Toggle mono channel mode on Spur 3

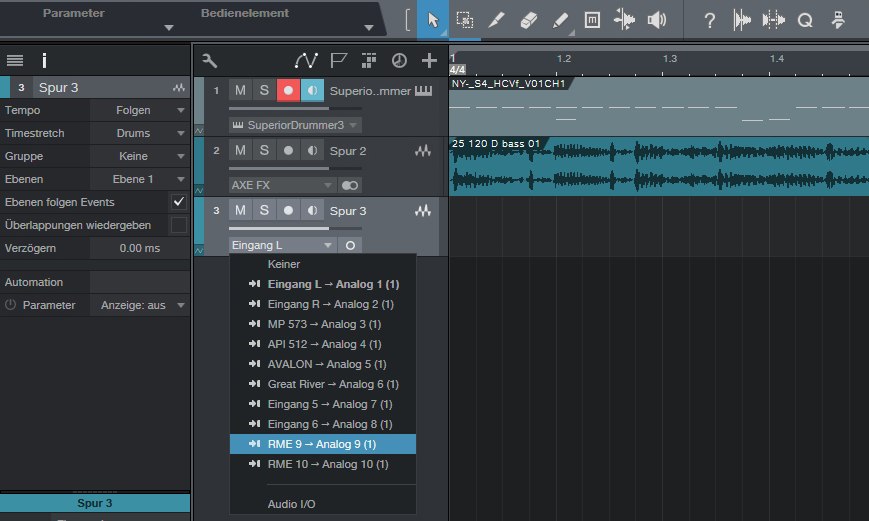pos(350,245)
